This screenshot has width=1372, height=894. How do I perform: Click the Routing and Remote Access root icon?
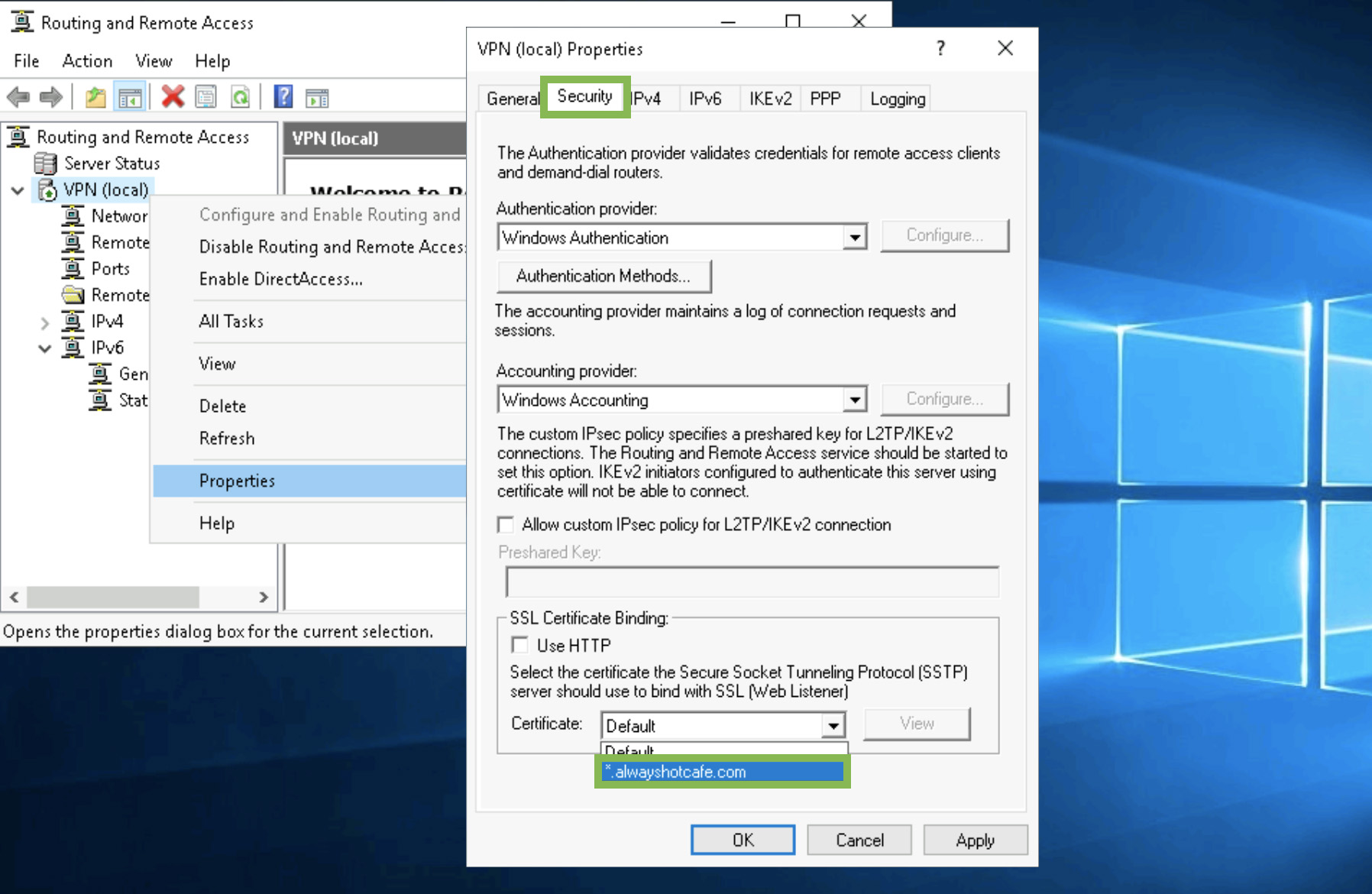[19, 137]
